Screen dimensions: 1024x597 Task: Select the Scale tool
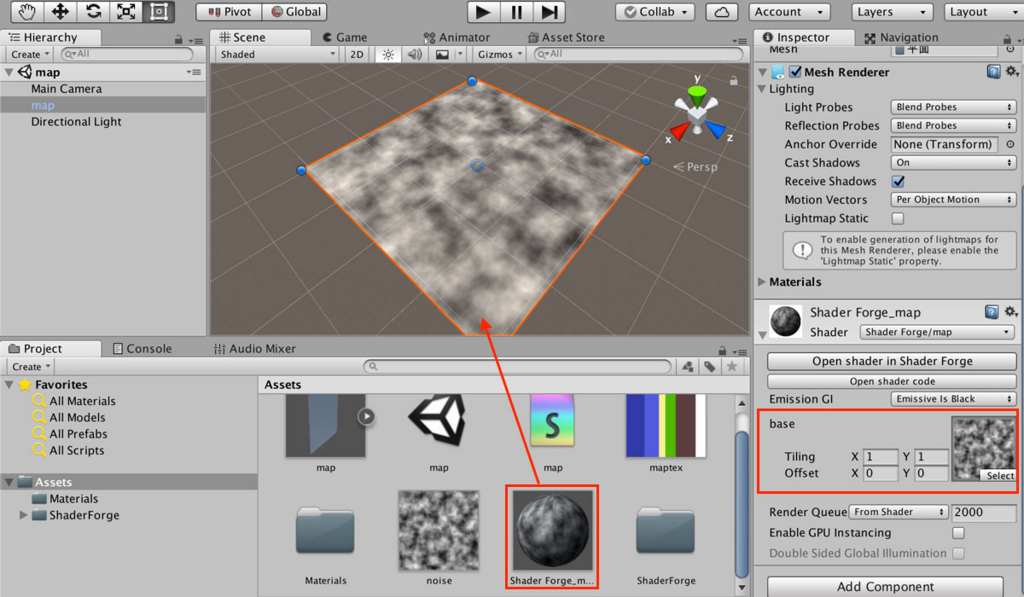[x=126, y=11]
